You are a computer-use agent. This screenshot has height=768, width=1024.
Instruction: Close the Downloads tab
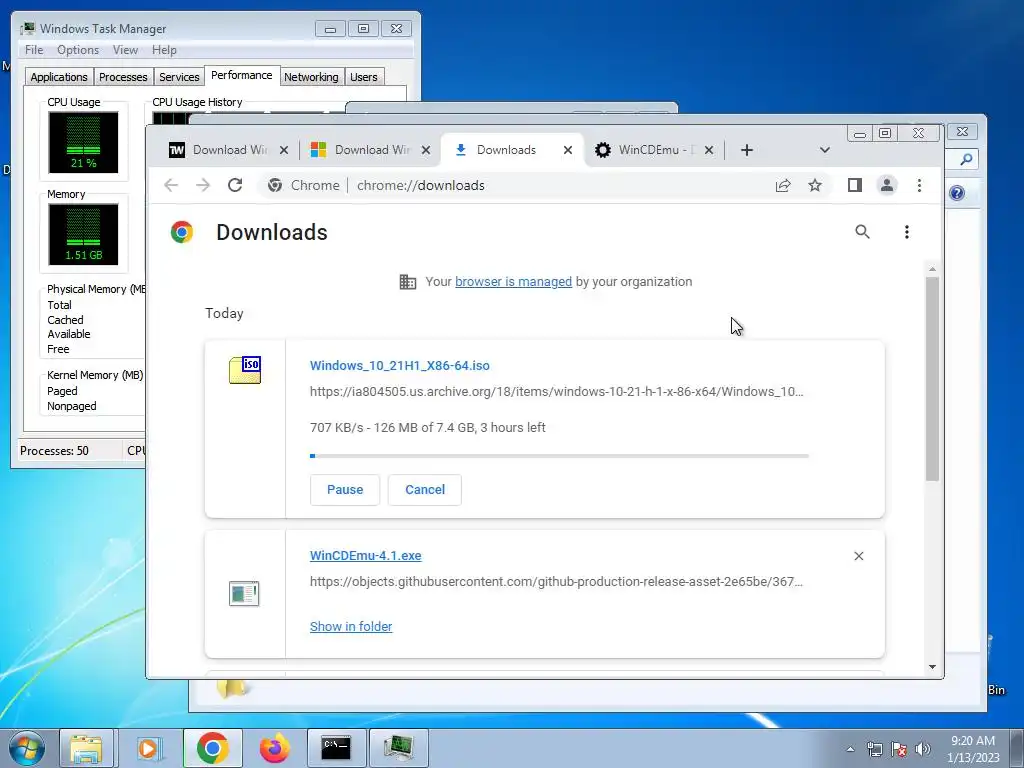point(568,150)
